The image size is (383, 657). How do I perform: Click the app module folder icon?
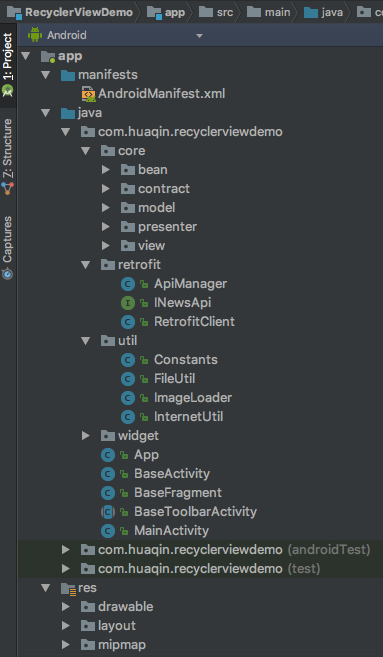[48, 56]
